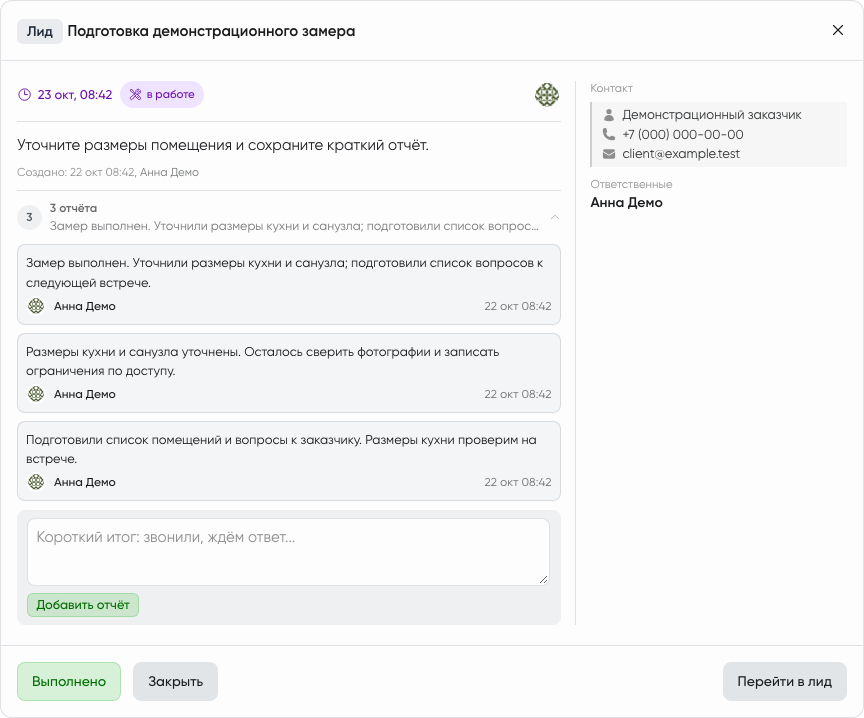
Task: Click the "Создано: 22 окт 08:42, Анна Демо" line
Action: pos(108,172)
